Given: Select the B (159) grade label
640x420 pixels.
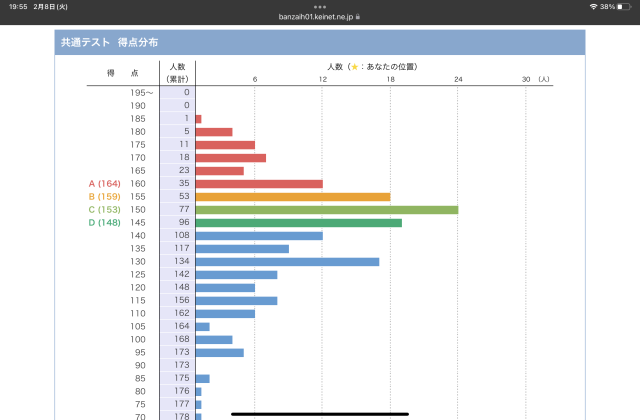Looking at the screenshot, I should [x=104, y=197].
